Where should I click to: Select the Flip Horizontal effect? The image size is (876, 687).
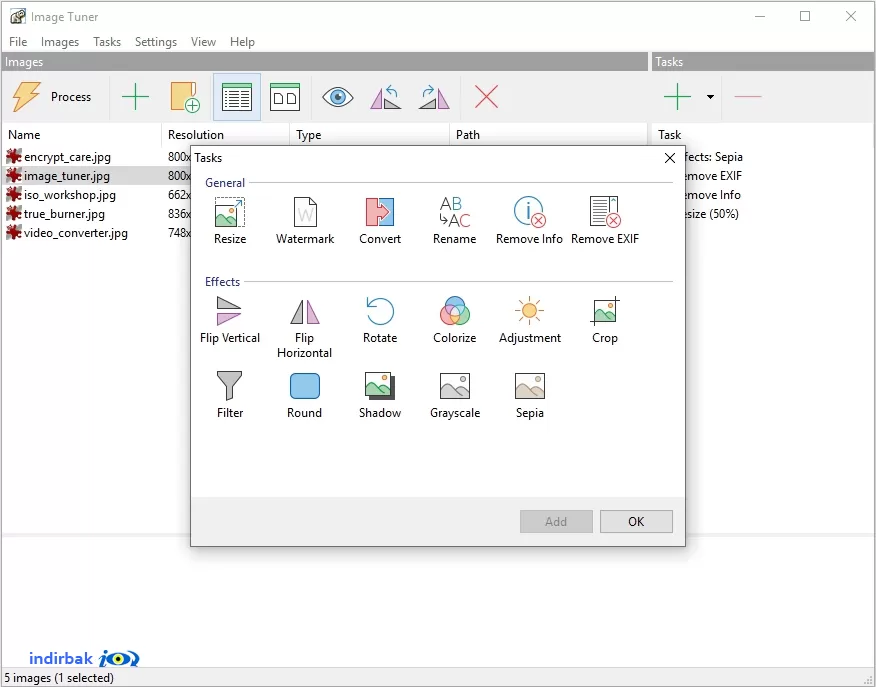point(304,327)
